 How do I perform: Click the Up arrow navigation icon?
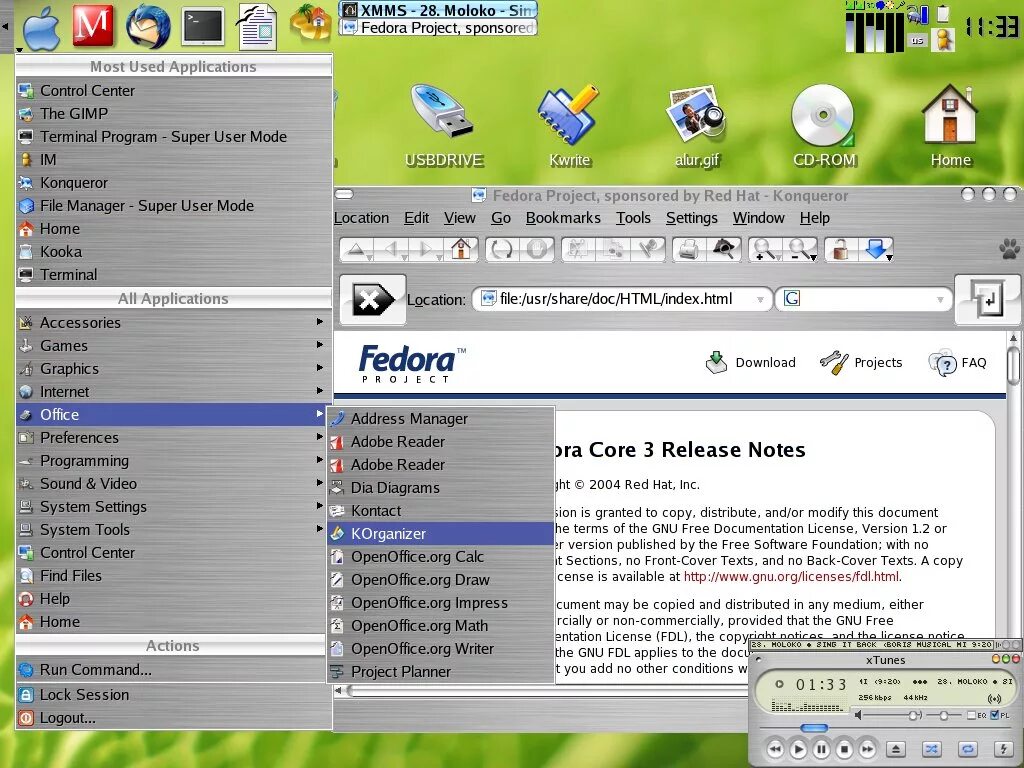click(357, 249)
